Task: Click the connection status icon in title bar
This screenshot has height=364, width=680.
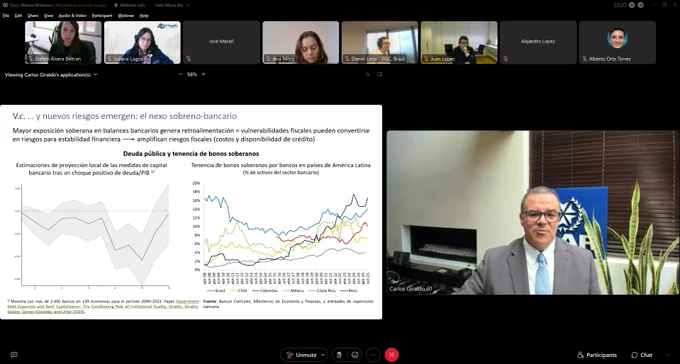Action: 641,5
